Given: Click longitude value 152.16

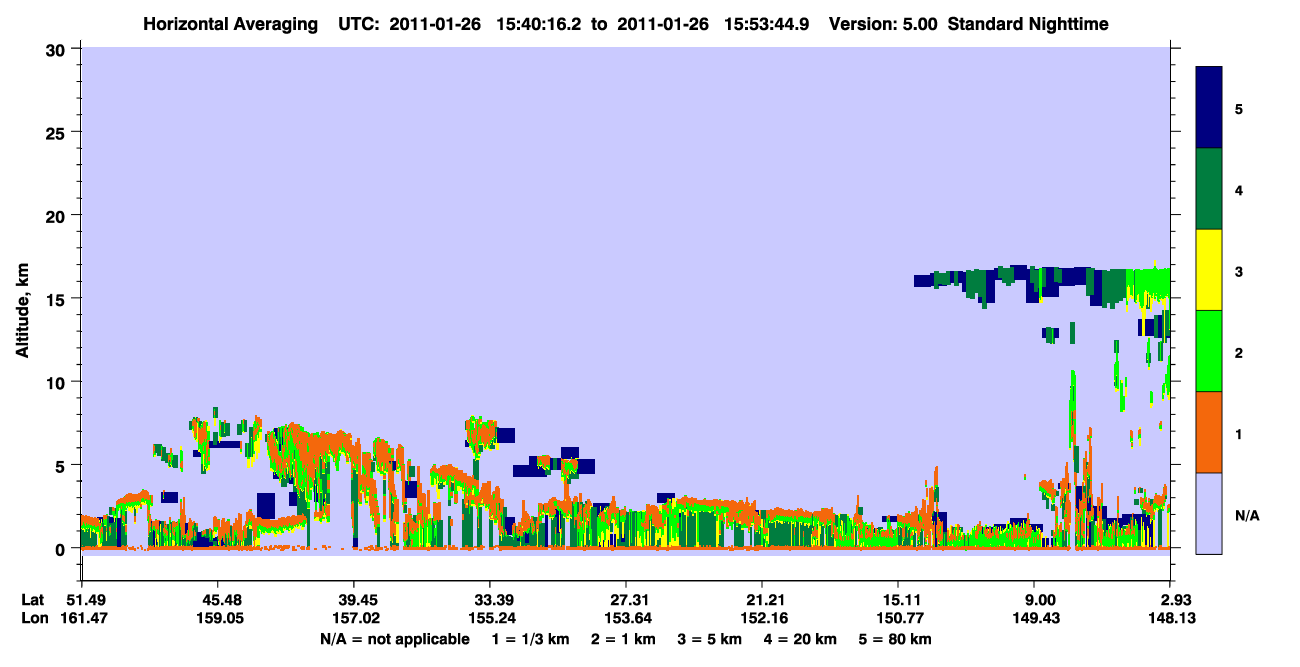Looking at the screenshot, I should click(762, 619).
